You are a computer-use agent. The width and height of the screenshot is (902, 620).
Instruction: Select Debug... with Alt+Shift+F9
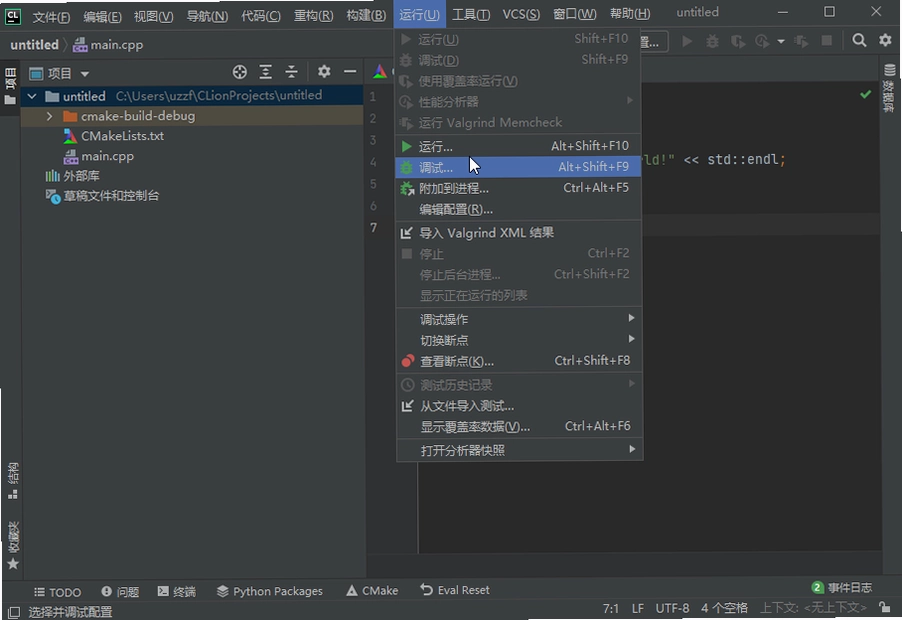pyautogui.click(x=519, y=167)
